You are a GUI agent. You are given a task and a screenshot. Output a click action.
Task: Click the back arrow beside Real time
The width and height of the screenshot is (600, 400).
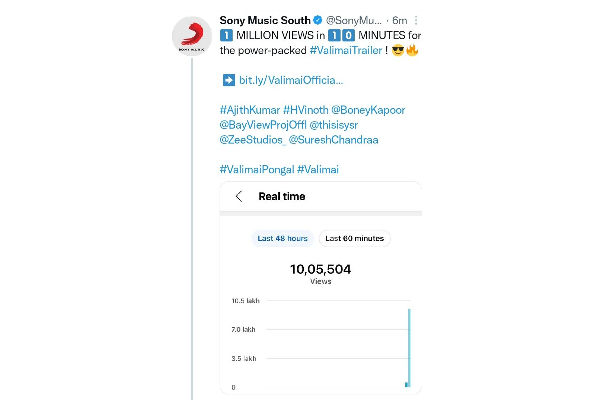[x=239, y=197]
